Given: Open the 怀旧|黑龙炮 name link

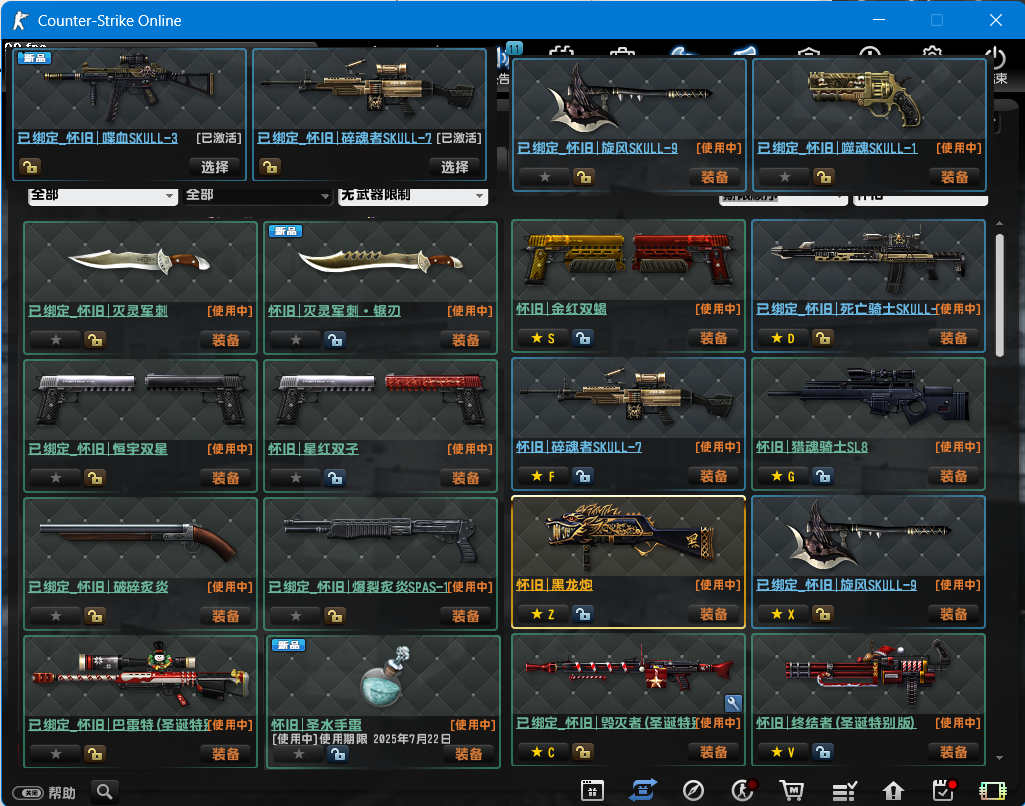Looking at the screenshot, I should click(x=554, y=584).
